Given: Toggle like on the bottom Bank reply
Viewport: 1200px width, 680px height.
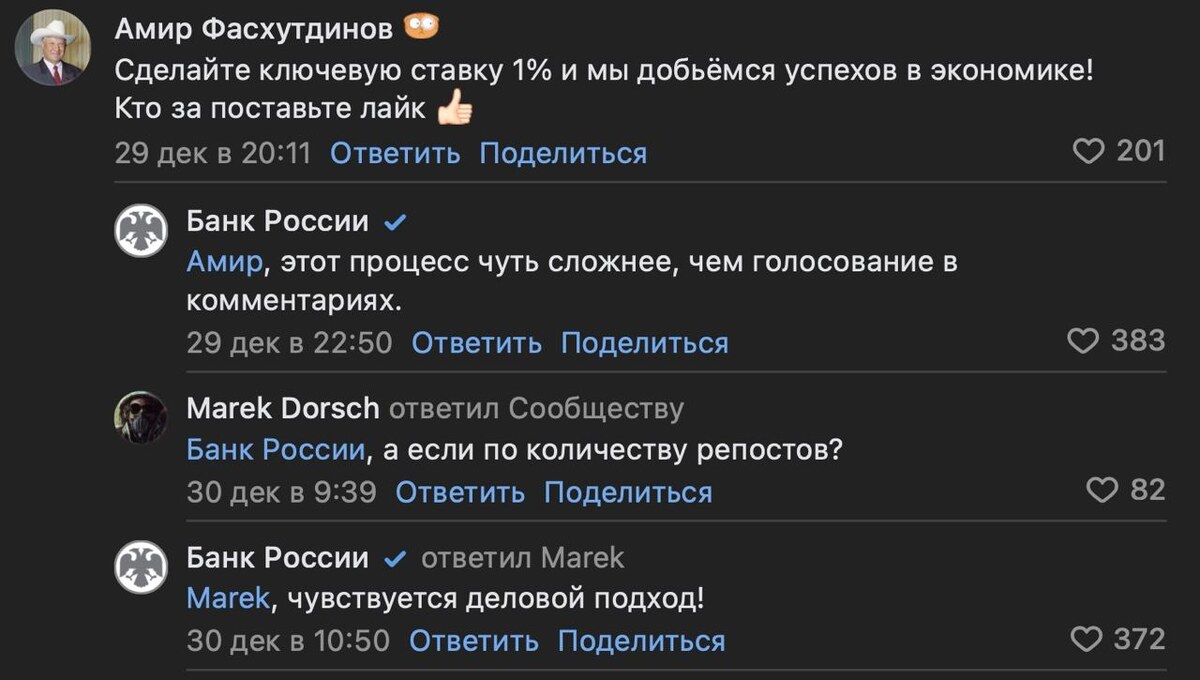Looking at the screenshot, I should (1085, 638).
